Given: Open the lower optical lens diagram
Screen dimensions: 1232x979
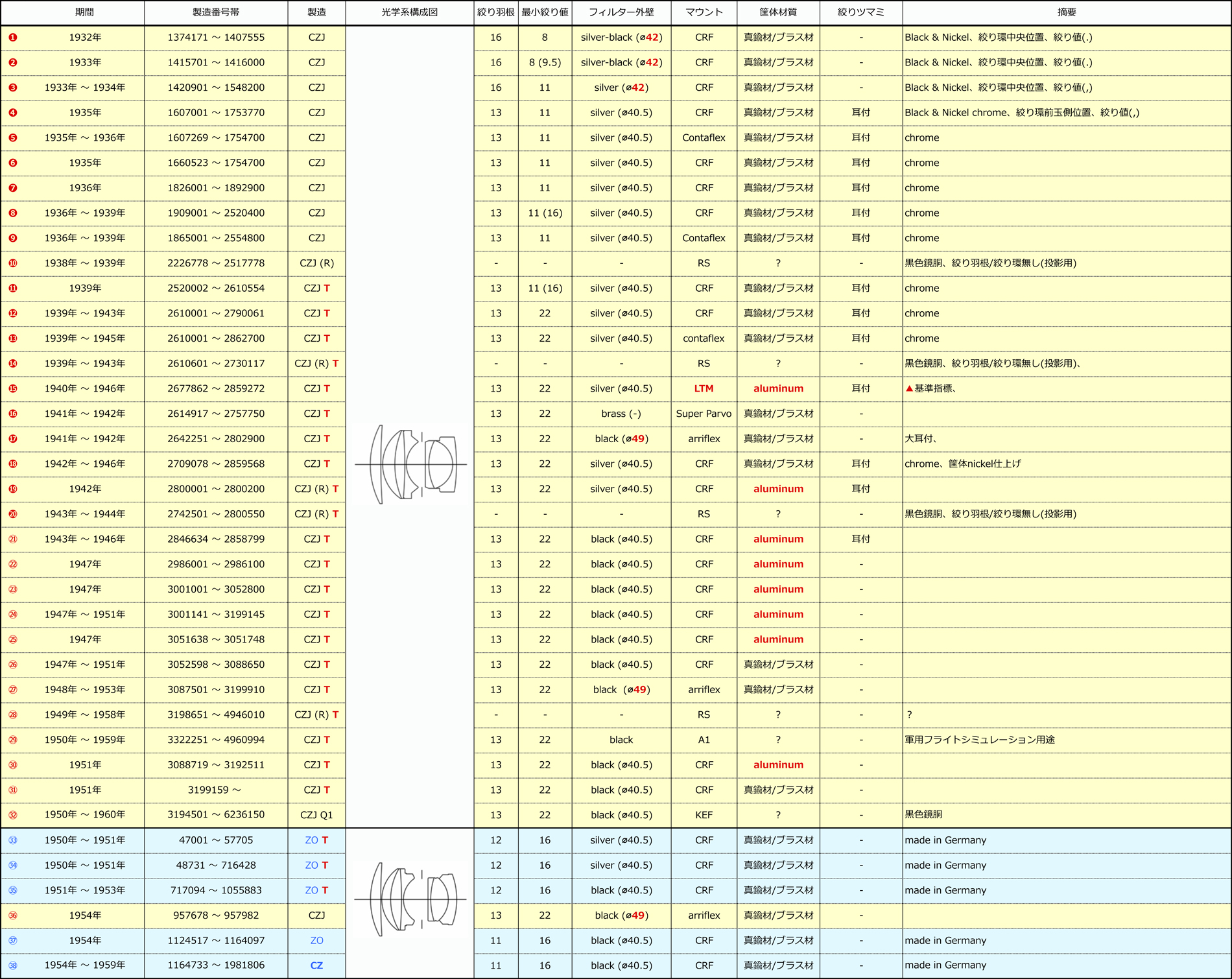Looking at the screenshot, I should (410, 899).
